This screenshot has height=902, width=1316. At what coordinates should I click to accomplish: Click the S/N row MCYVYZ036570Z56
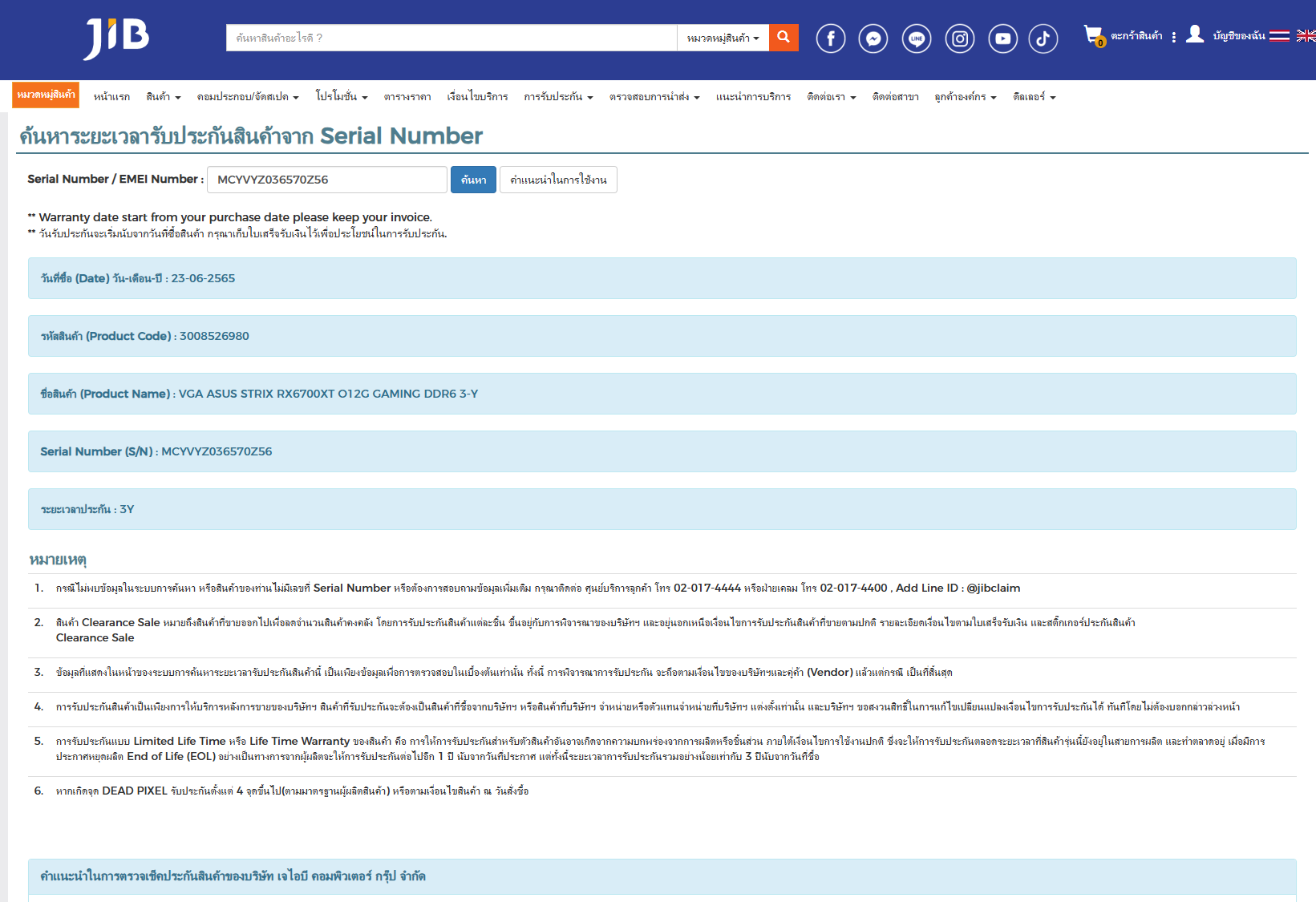click(662, 451)
